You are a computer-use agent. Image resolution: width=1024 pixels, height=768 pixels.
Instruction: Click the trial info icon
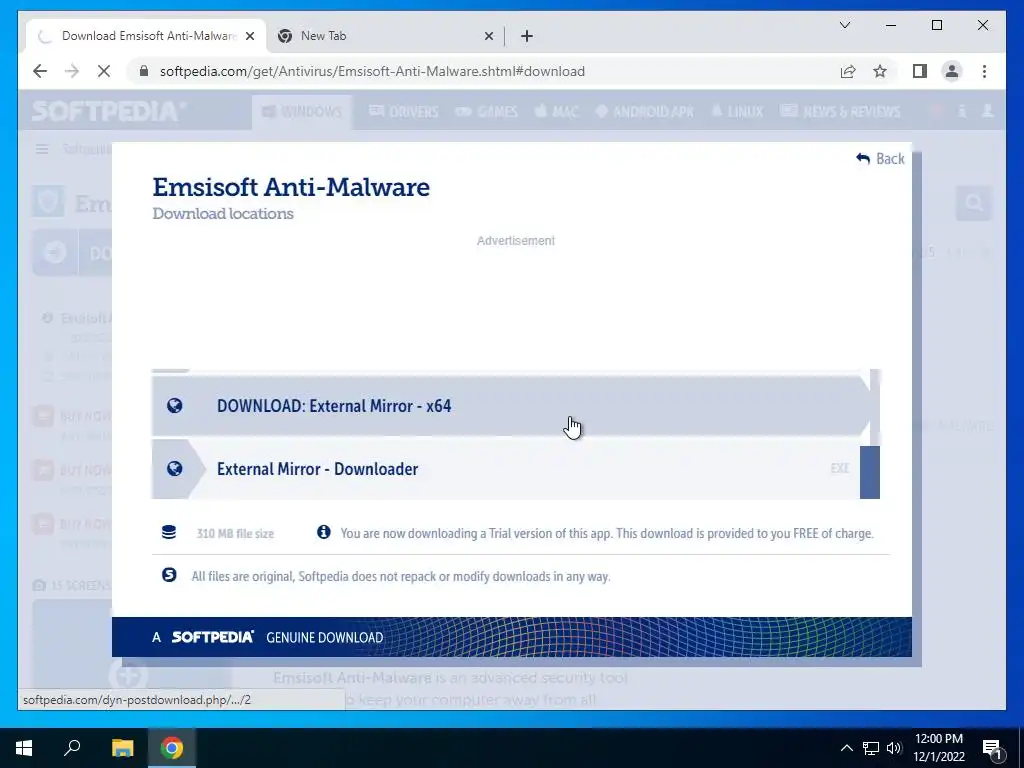point(323,532)
